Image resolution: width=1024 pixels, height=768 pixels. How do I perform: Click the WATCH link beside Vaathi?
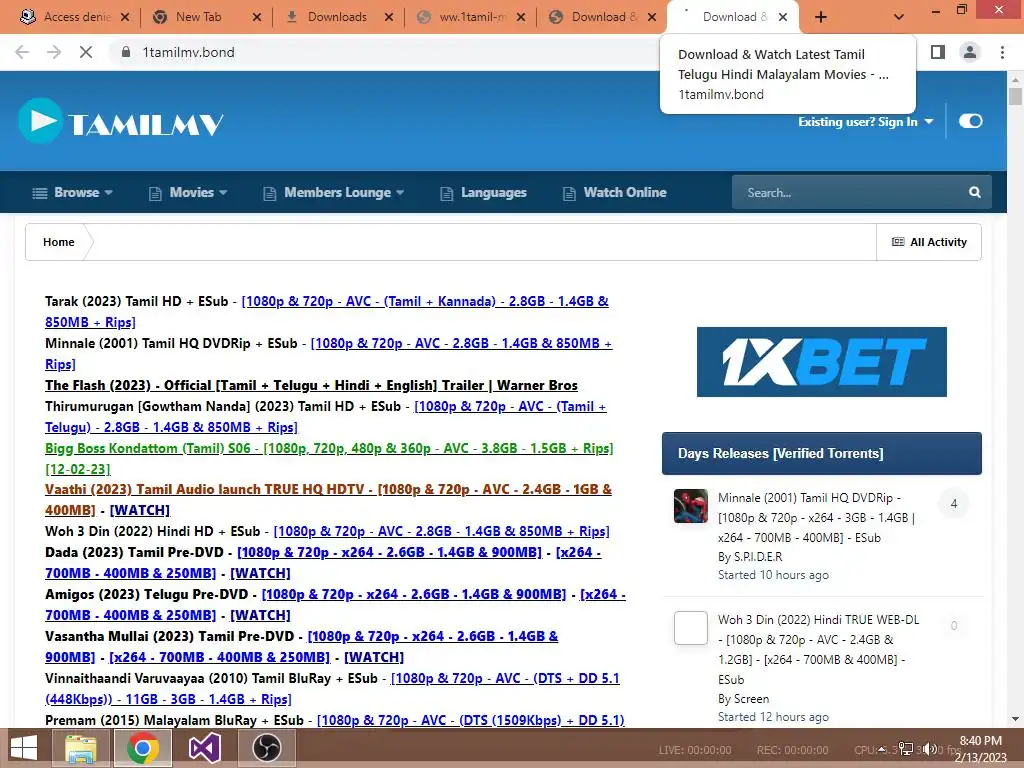[140, 510]
